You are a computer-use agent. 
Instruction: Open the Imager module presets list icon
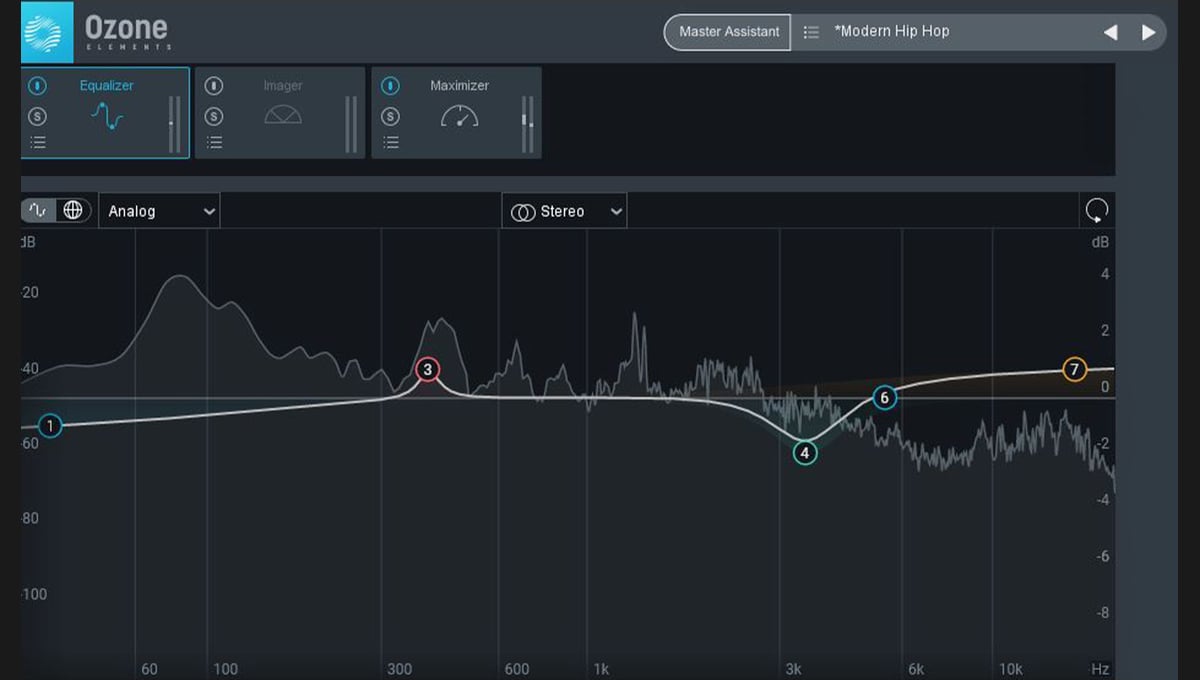(213, 142)
